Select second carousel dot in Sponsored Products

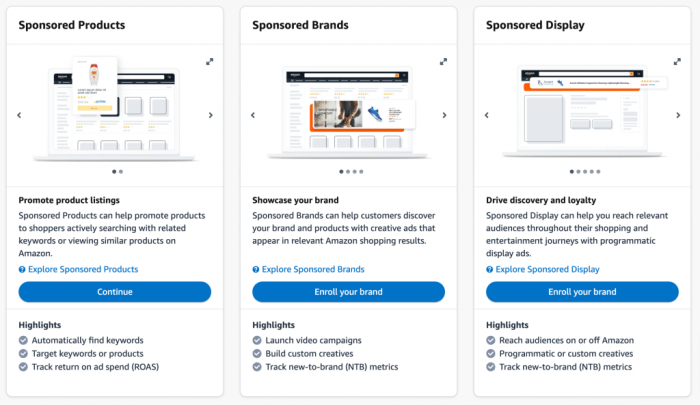(x=120, y=172)
